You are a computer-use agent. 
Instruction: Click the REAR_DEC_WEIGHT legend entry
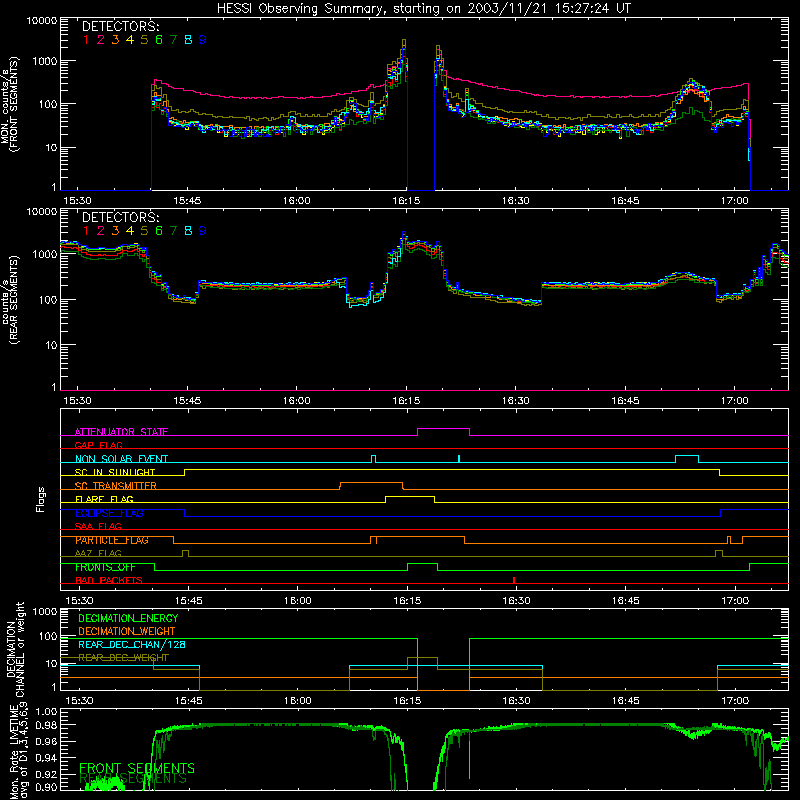pyautogui.click(x=123, y=658)
